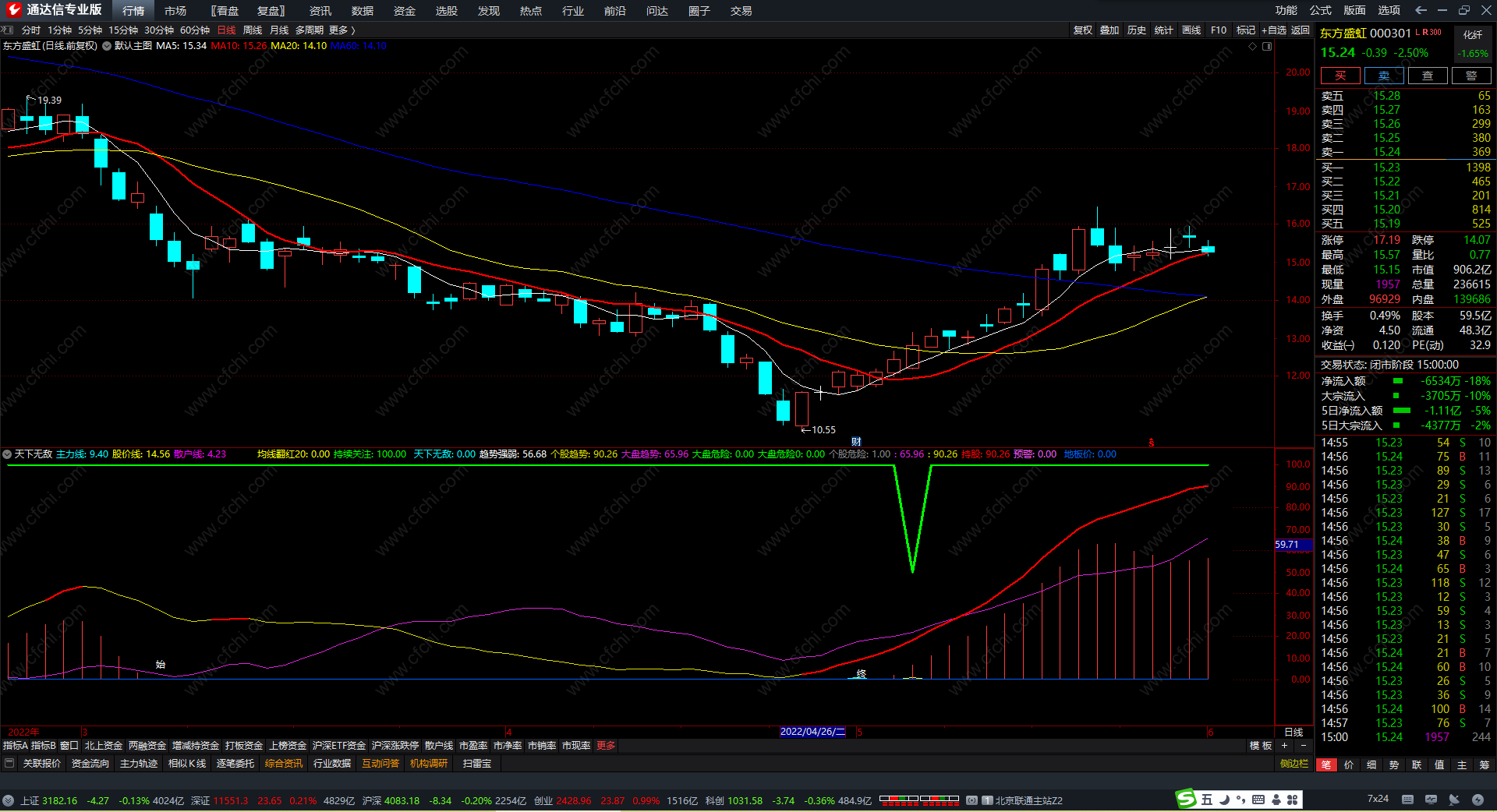Click the 返回 return button
Screen dimensions: 1497x812
tap(1301, 30)
